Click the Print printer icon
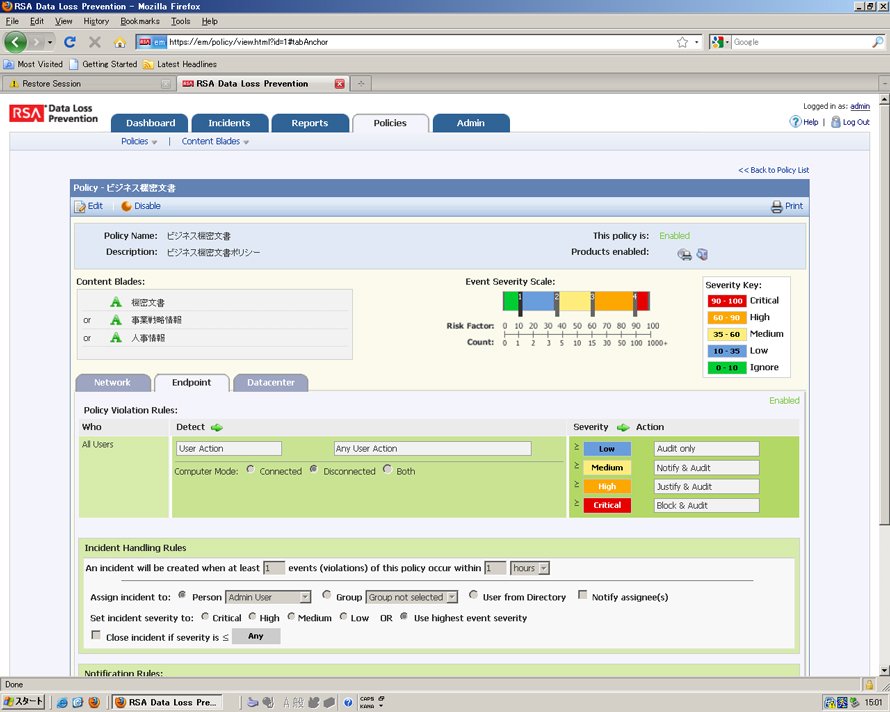Screen dimensions: 890x712 click(x=776, y=207)
